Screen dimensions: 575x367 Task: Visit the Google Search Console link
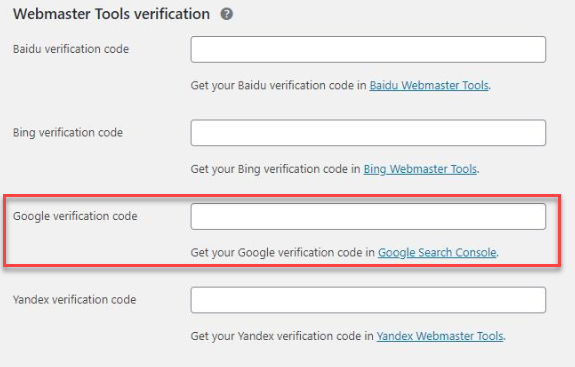pyautogui.click(x=437, y=253)
